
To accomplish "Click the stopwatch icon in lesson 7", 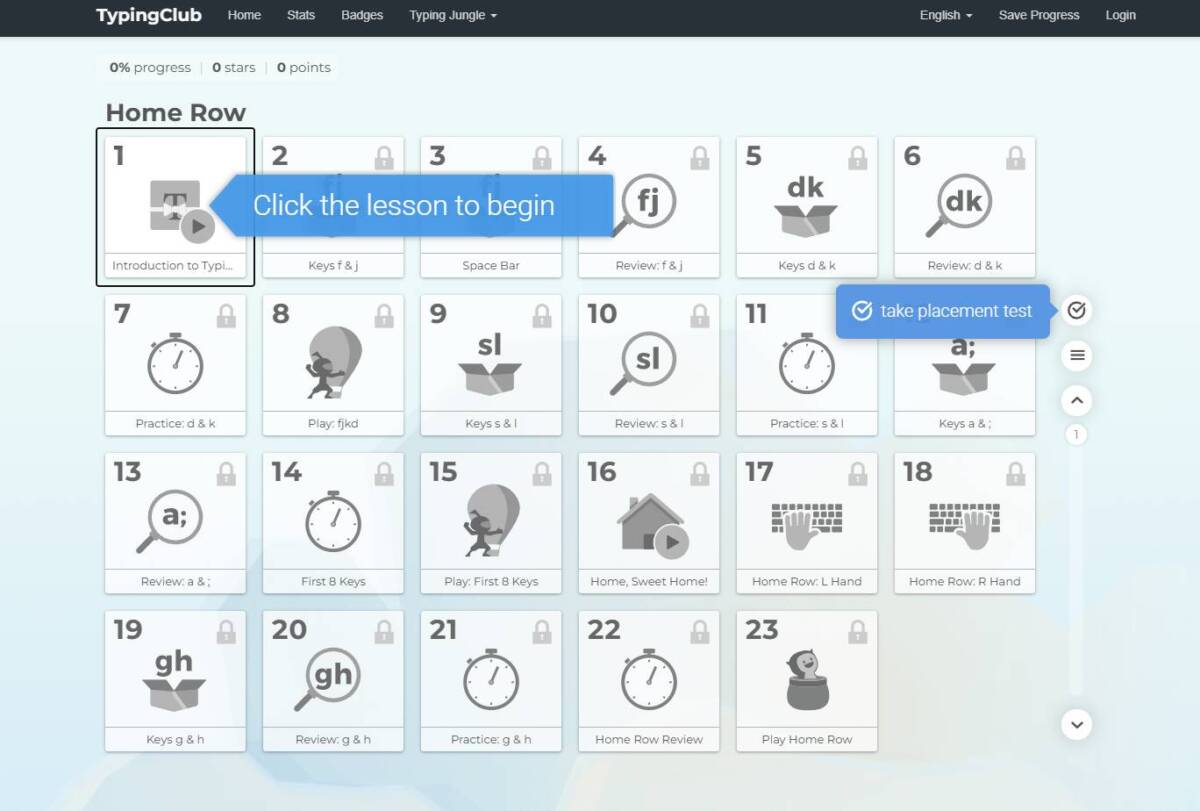I will point(175,364).
